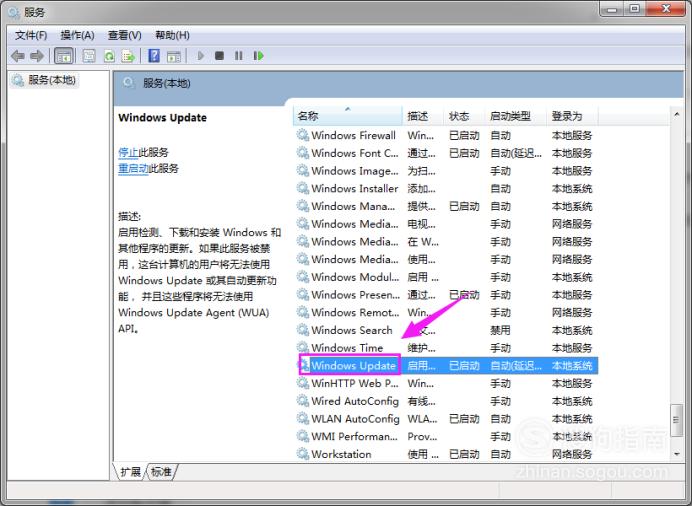Click the Export List toolbar icon
Image resolution: width=692 pixels, height=506 pixels.
128,56
